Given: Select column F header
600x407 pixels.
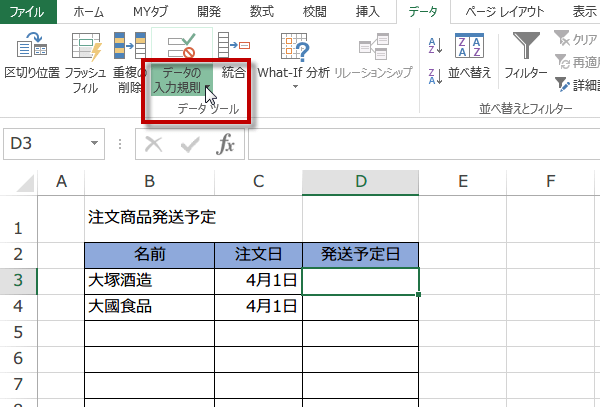Looking at the screenshot, I should 550,181.
